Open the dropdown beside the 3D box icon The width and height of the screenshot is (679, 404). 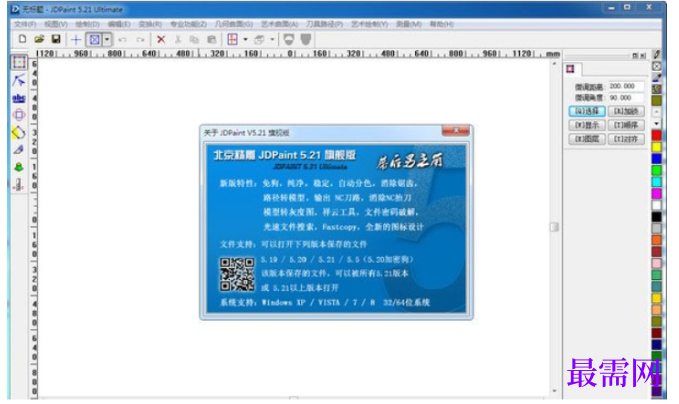(272, 40)
